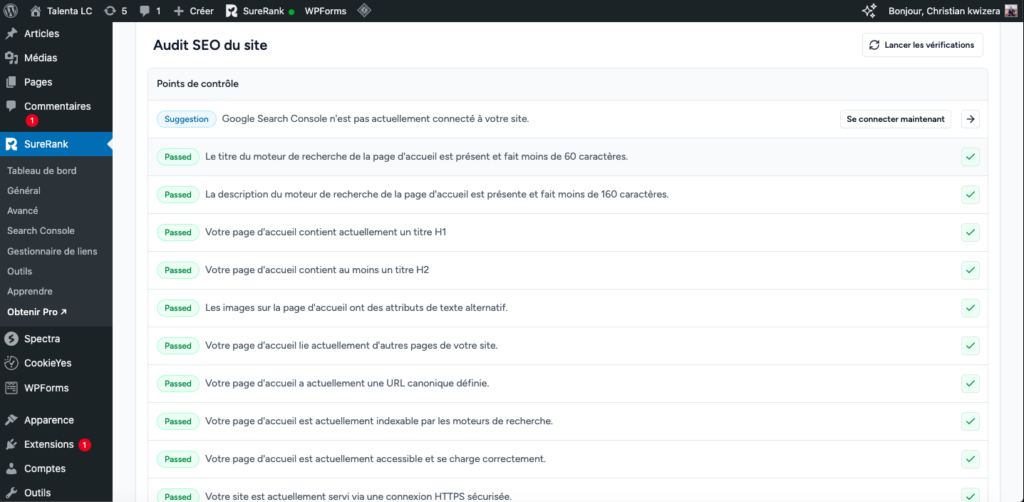1024x502 pixels.
Task: Click the Points de contrôle header
Action: click(x=197, y=84)
